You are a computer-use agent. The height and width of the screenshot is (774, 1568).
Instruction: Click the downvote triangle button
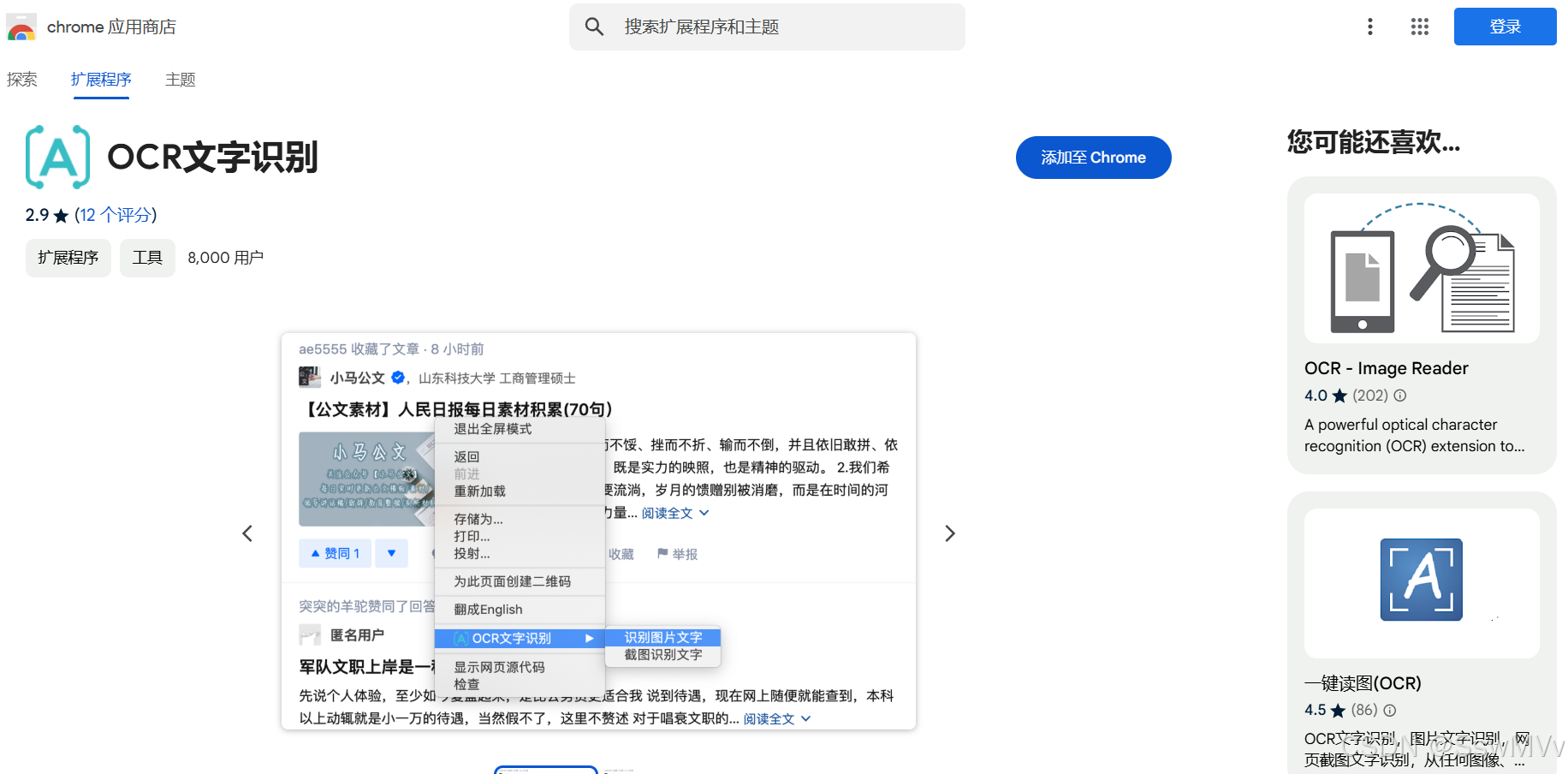click(x=391, y=553)
